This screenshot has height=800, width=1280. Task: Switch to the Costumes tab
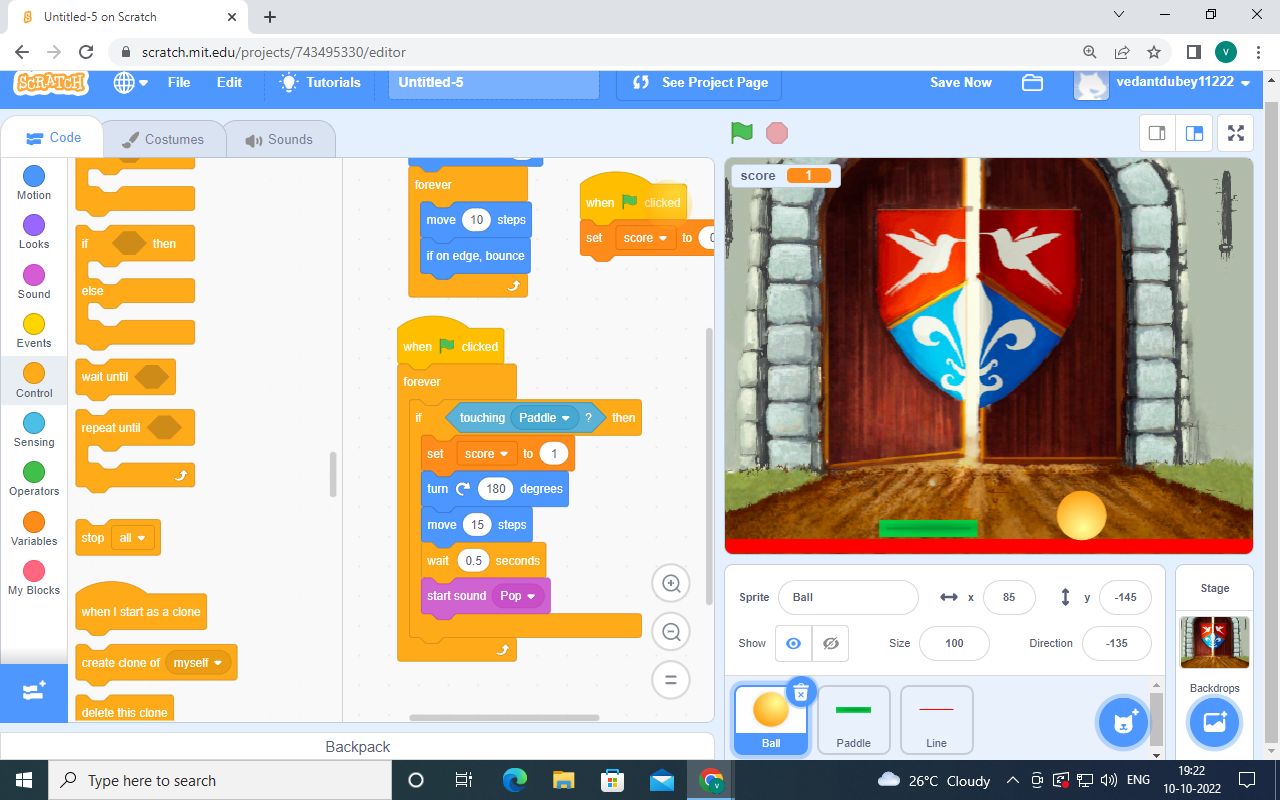[161, 140]
